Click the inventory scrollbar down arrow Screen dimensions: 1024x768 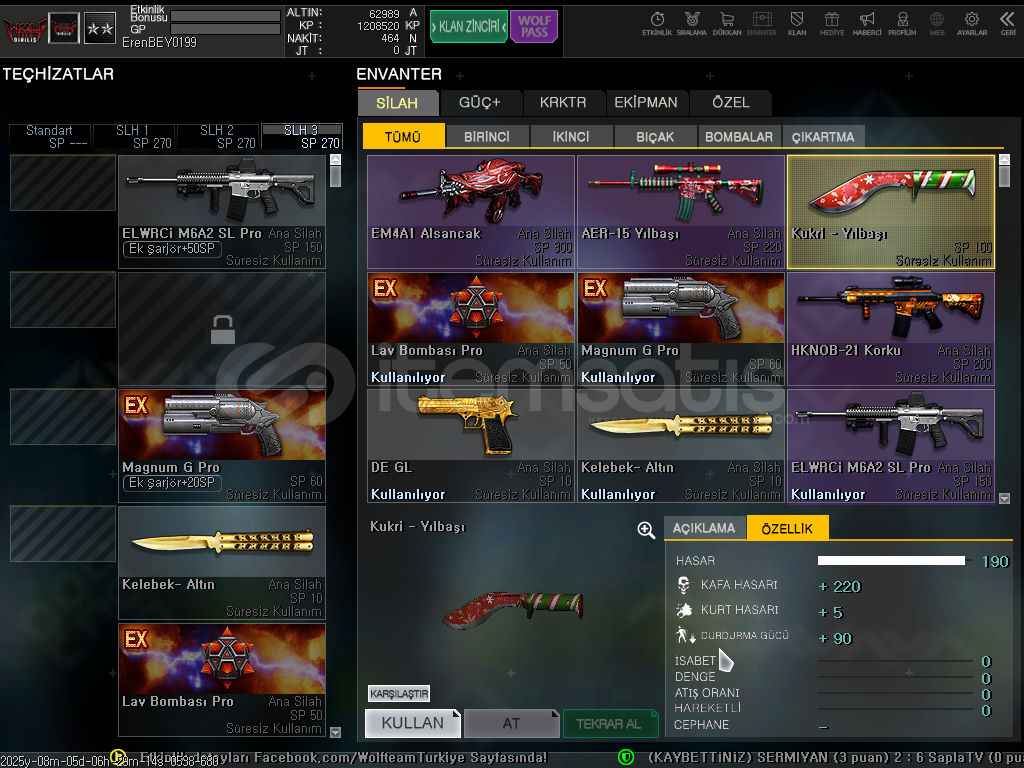coord(1004,498)
